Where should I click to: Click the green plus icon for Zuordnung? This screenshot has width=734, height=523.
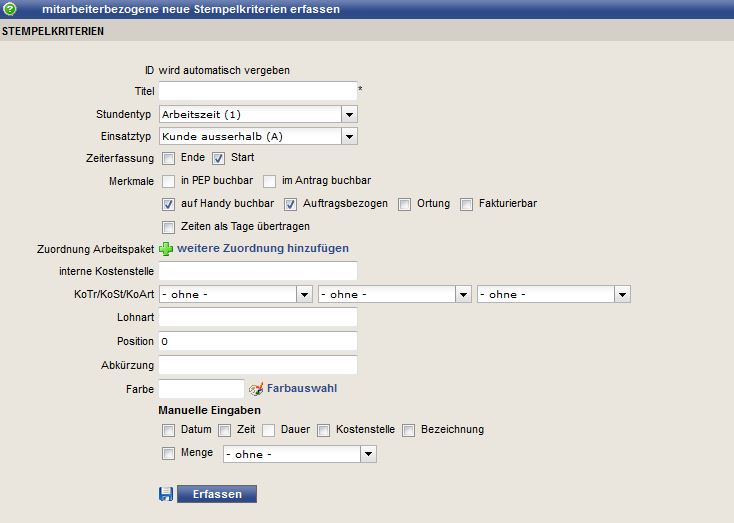pos(166,249)
